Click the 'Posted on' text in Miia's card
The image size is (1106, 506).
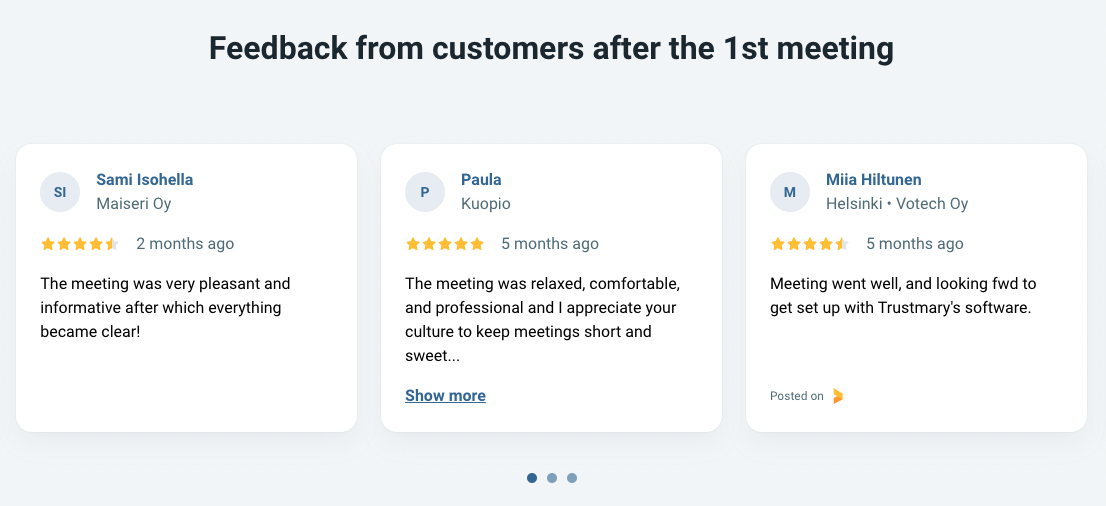(x=797, y=396)
